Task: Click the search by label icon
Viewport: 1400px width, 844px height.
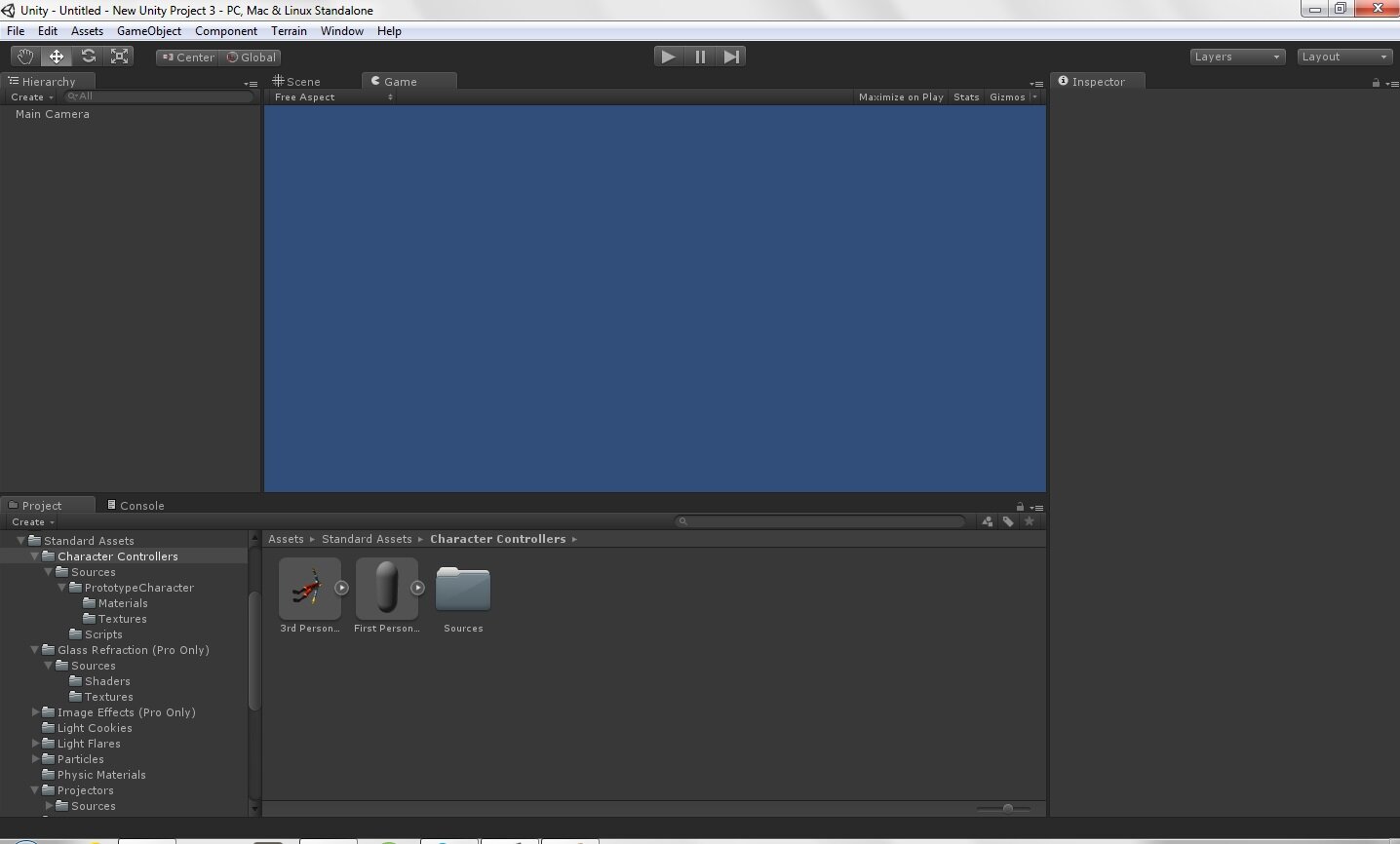Action: [x=1008, y=521]
